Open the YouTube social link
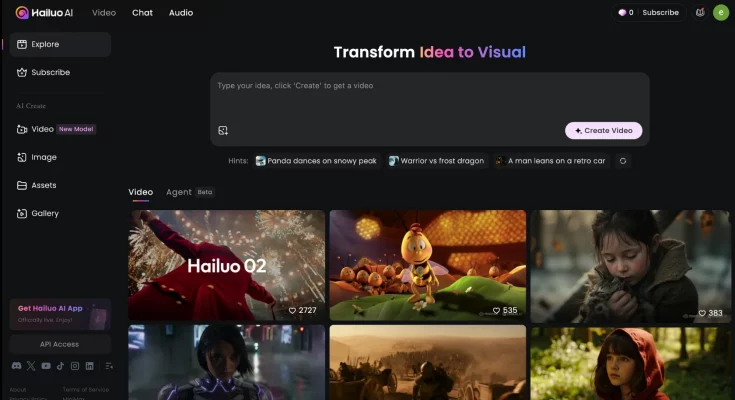Image resolution: width=735 pixels, height=400 pixels. pyautogui.click(x=46, y=366)
